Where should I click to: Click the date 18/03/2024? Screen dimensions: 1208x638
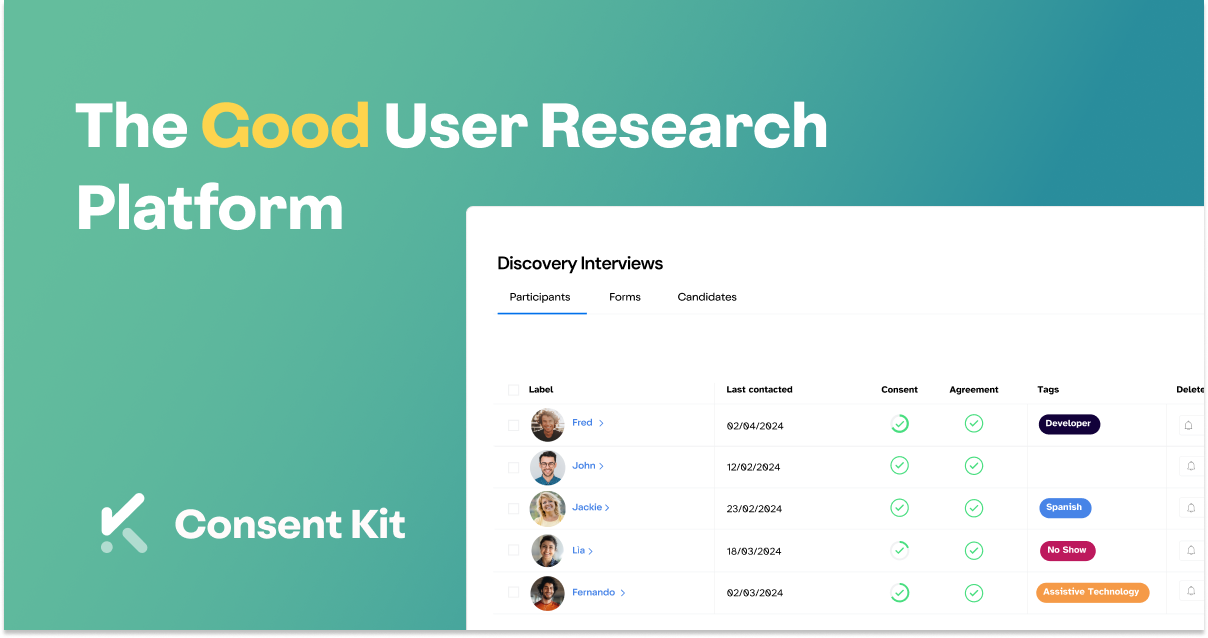click(x=754, y=551)
